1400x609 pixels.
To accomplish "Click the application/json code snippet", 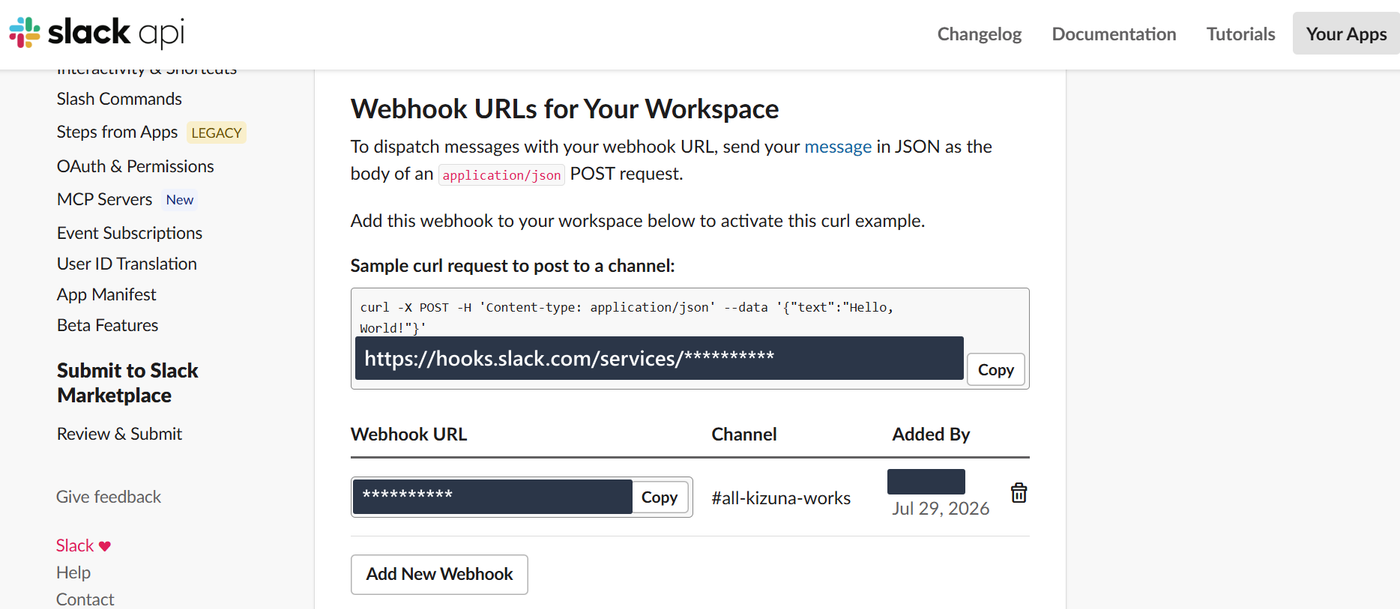I will pos(503,174).
